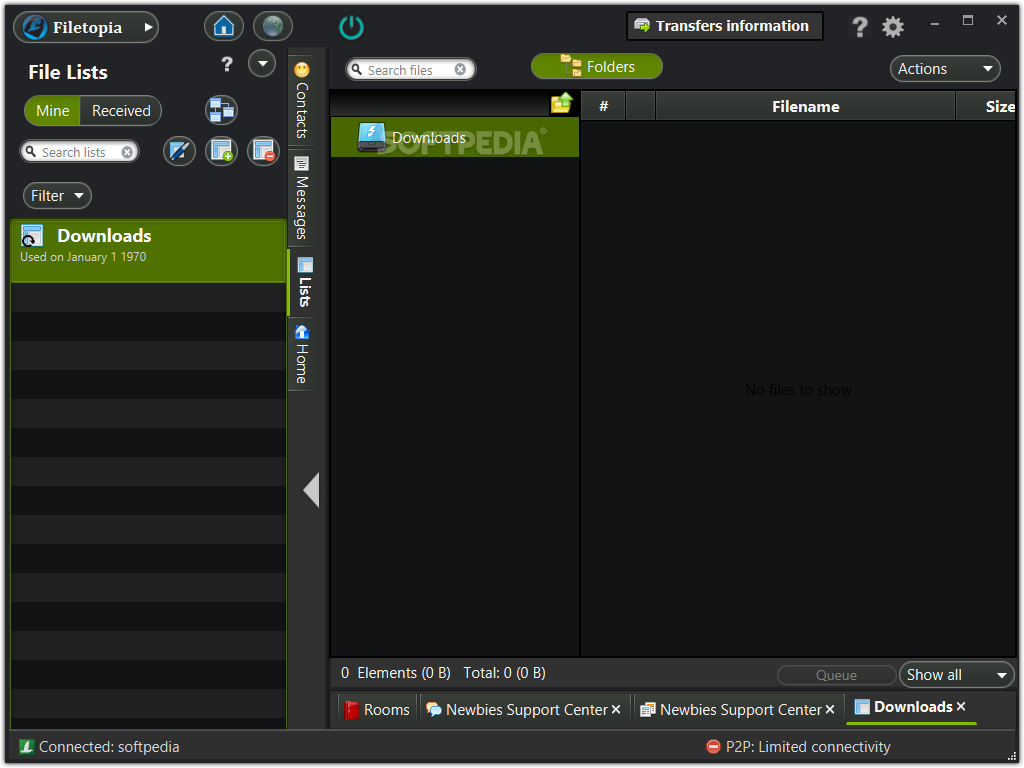This screenshot has width=1024, height=768.
Task: Click the add new list icon
Action: pos(221,152)
